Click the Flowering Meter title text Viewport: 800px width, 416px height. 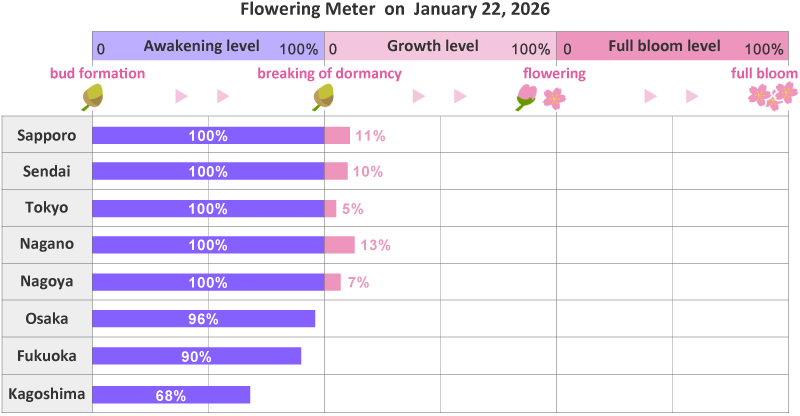[396, 10]
